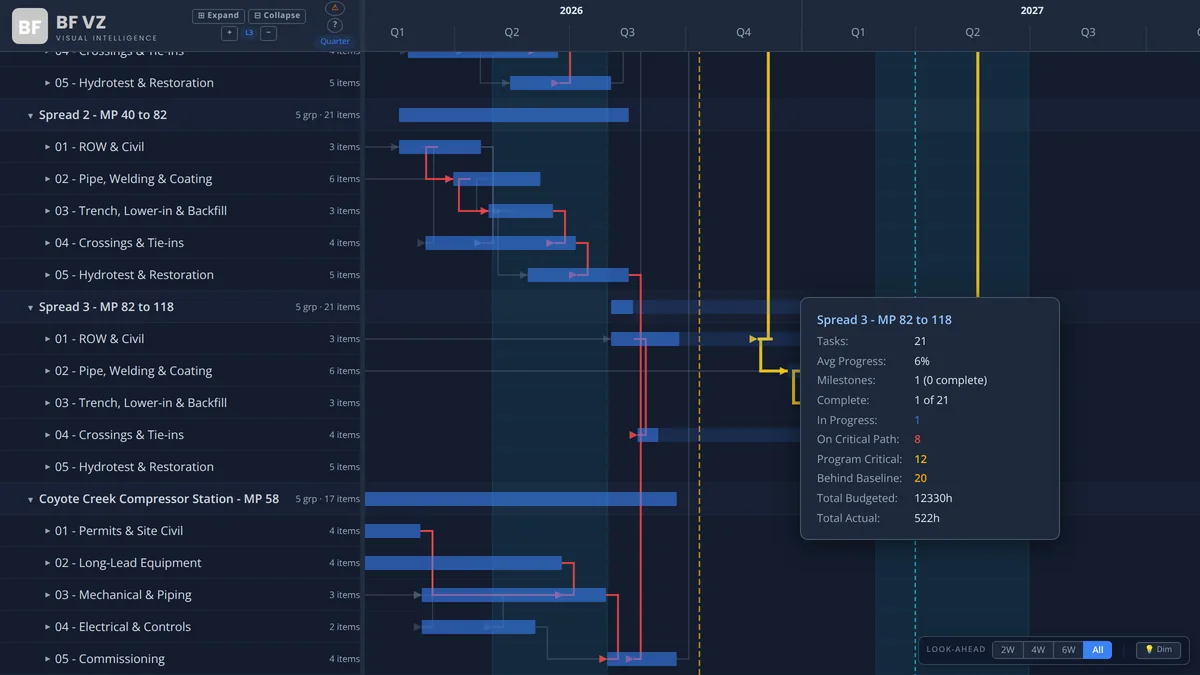Click the BF logo icon
The height and width of the screenshot is (675, 1200).
pos(30,26)
